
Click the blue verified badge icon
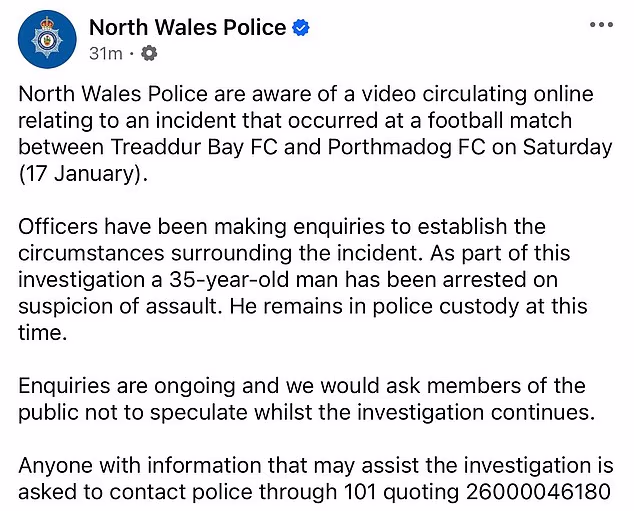[x=300, y=28]
